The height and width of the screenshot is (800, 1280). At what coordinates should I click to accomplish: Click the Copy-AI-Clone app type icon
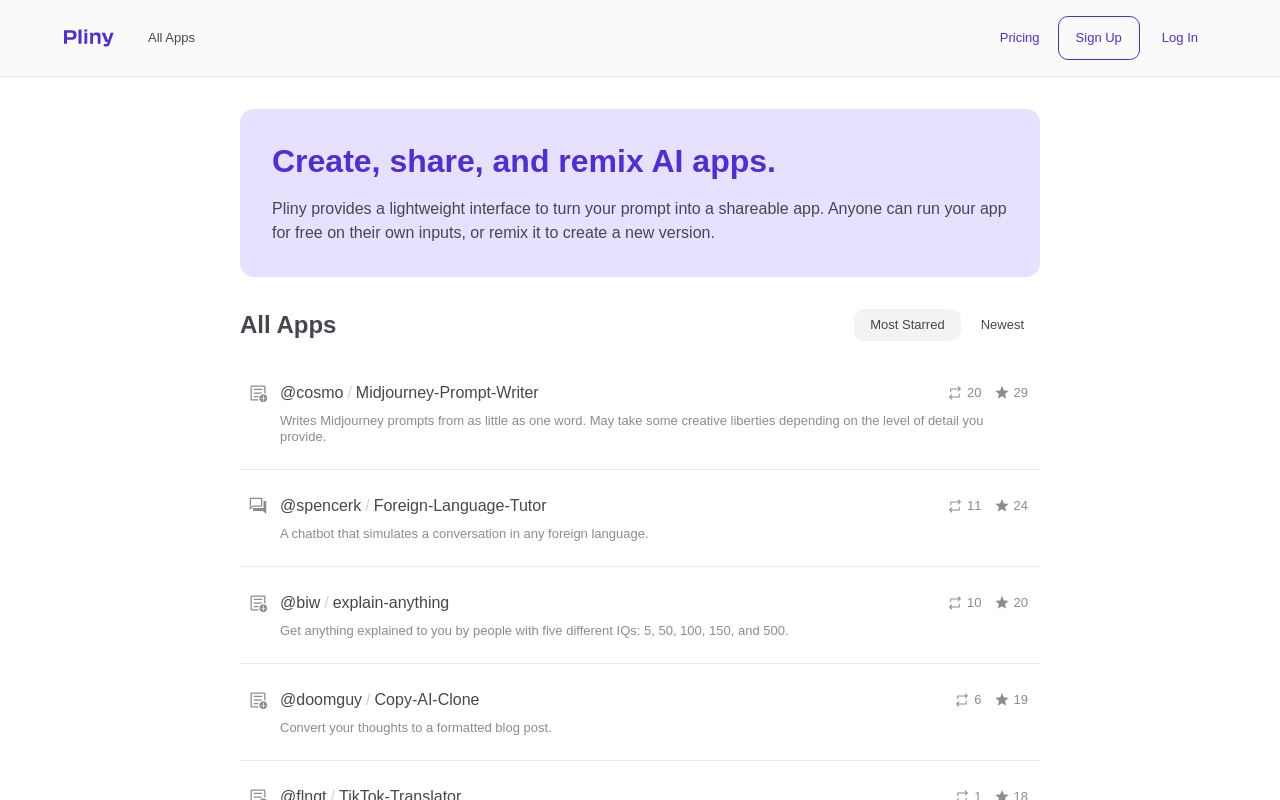(x=258, y=700)
